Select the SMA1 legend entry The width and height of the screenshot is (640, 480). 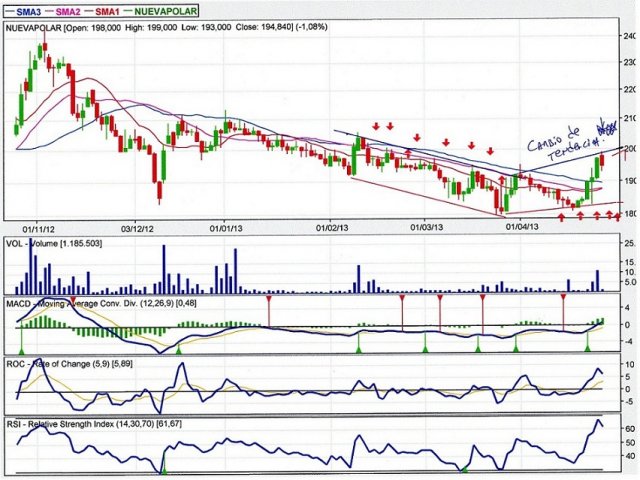(101, 11)
